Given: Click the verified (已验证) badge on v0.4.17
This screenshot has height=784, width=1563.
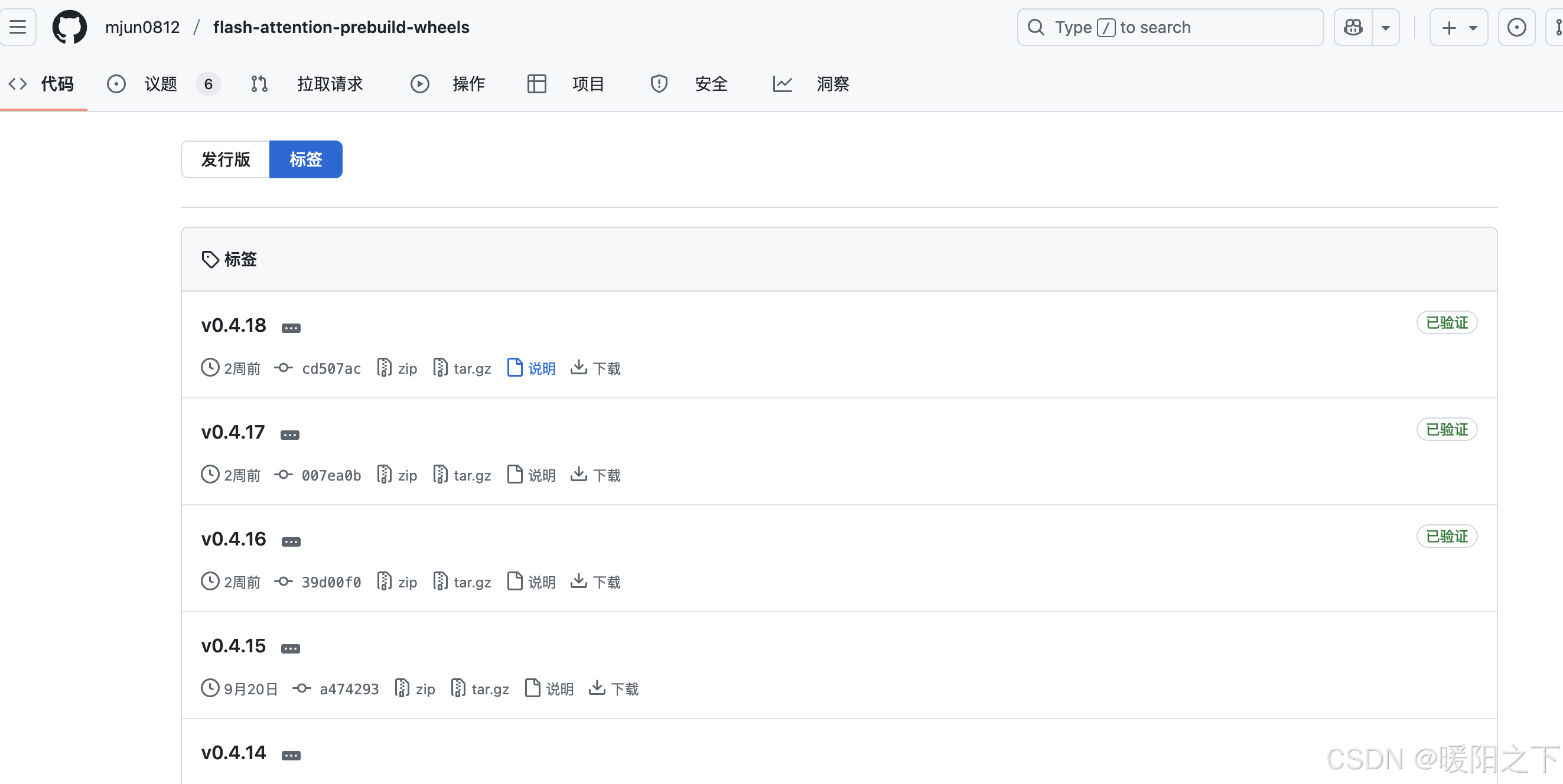Looking at the screenshot, I should coord(1446,429).
